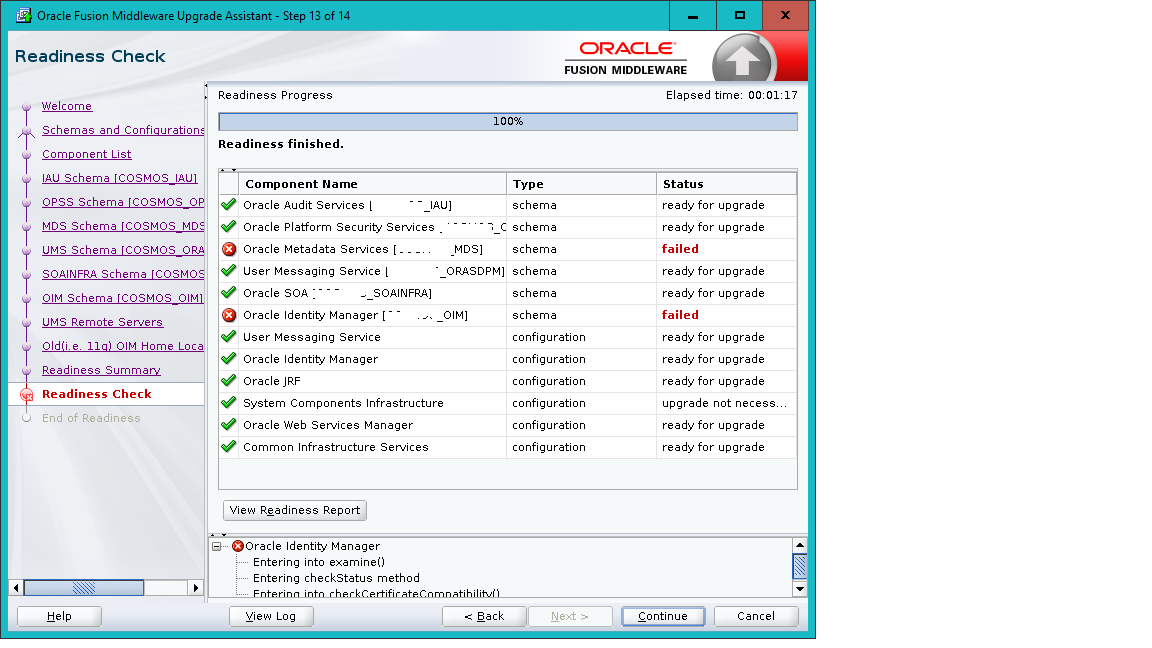
Task: Click the green check for Common Infrastructure Services
Action: 228,447
